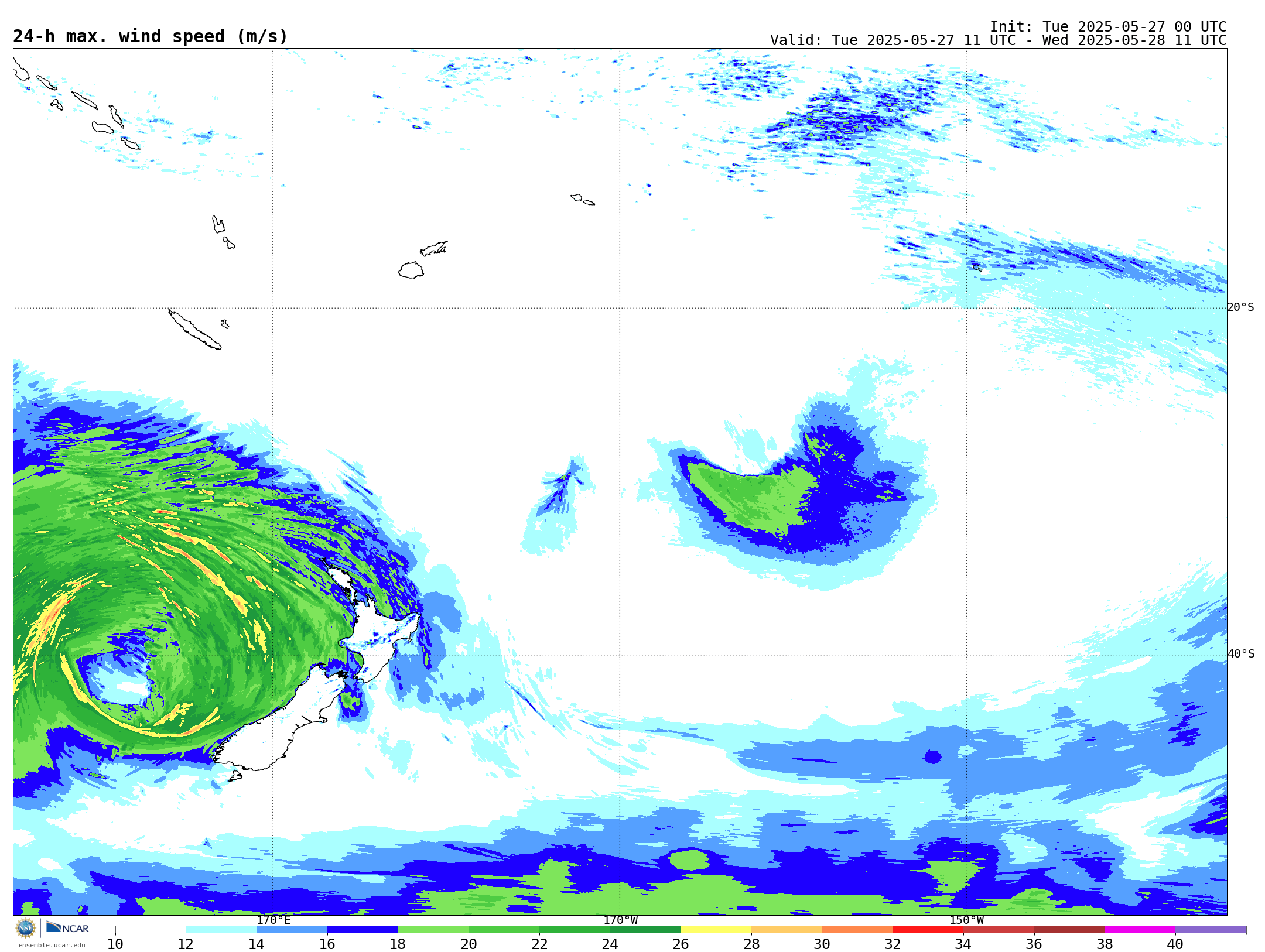Screen dimensions: 1265x952
Task: Pick the green 20–22 colorbar swatch
Action: [x=504, y=930]
